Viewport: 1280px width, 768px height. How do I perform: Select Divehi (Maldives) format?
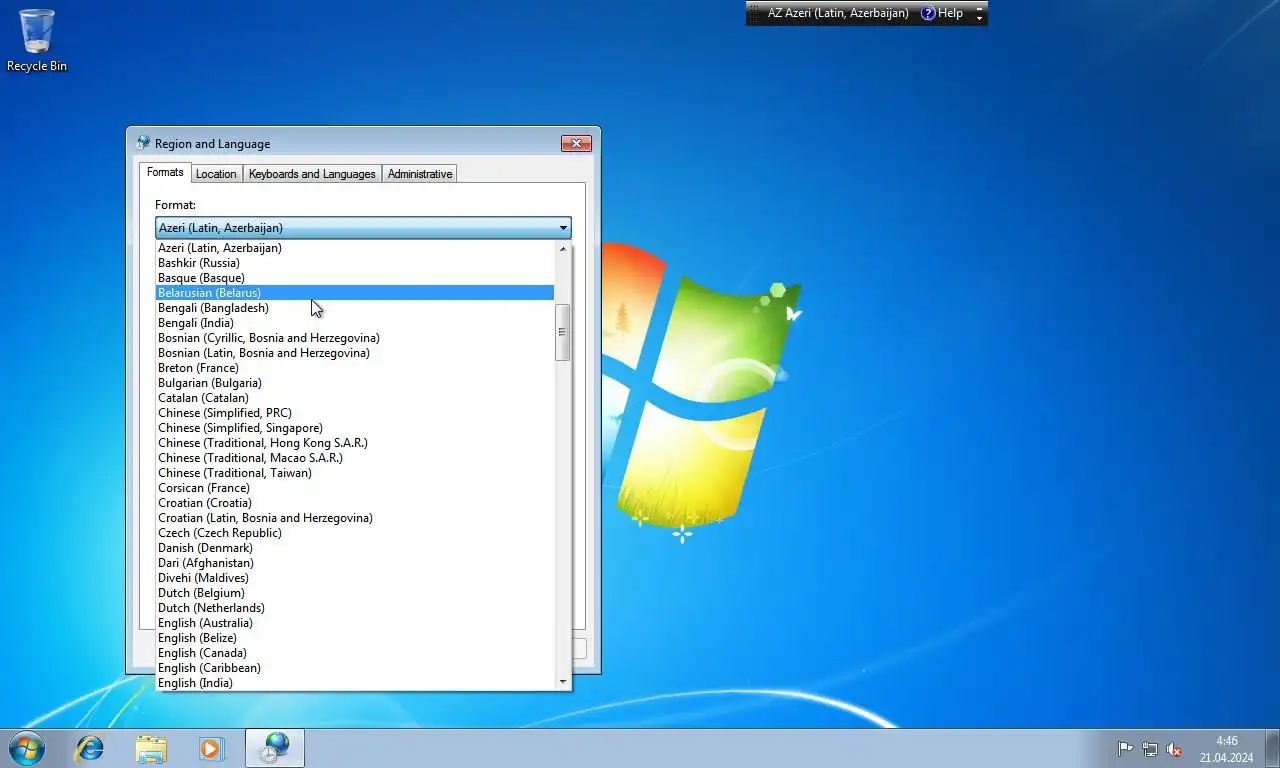click(355, 578)
